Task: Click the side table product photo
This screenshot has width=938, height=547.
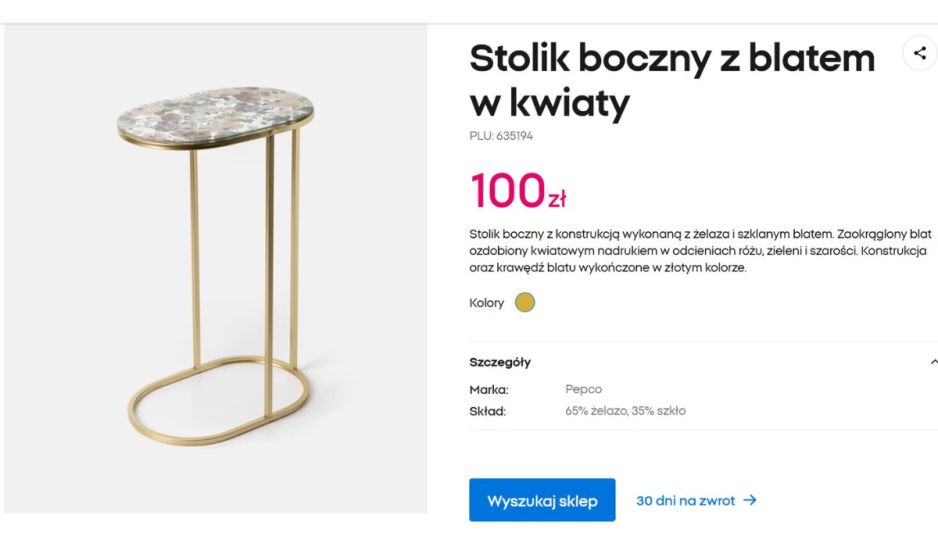Action: 216,269
